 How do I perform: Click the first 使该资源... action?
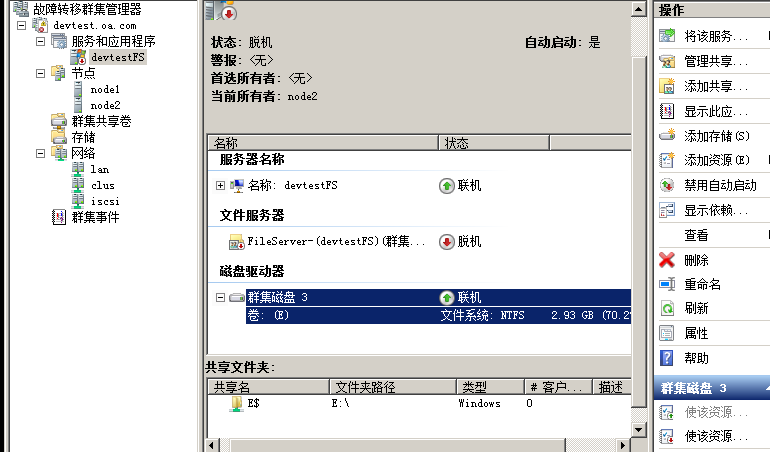coord(716,412)
